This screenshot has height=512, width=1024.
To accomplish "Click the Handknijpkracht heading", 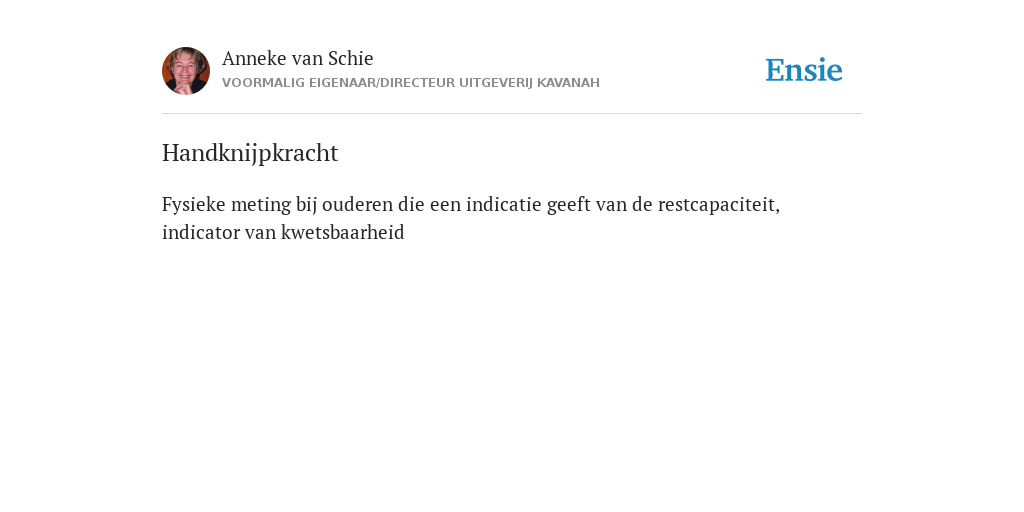I will (250, 153).
